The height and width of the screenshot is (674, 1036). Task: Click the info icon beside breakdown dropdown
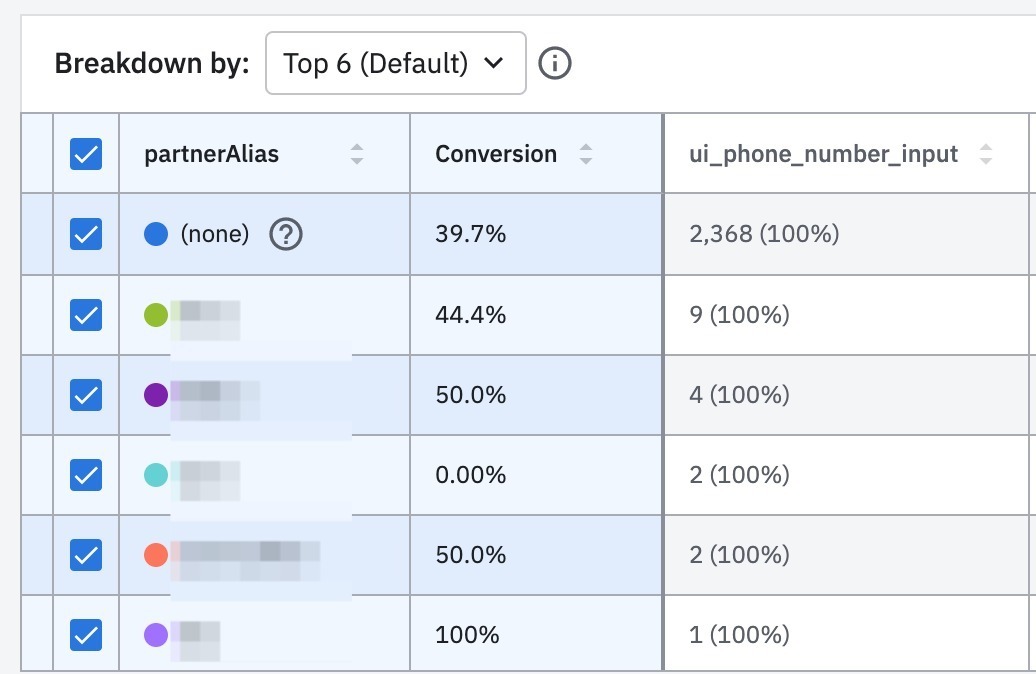pyautogui.click(x=555, y=64)
